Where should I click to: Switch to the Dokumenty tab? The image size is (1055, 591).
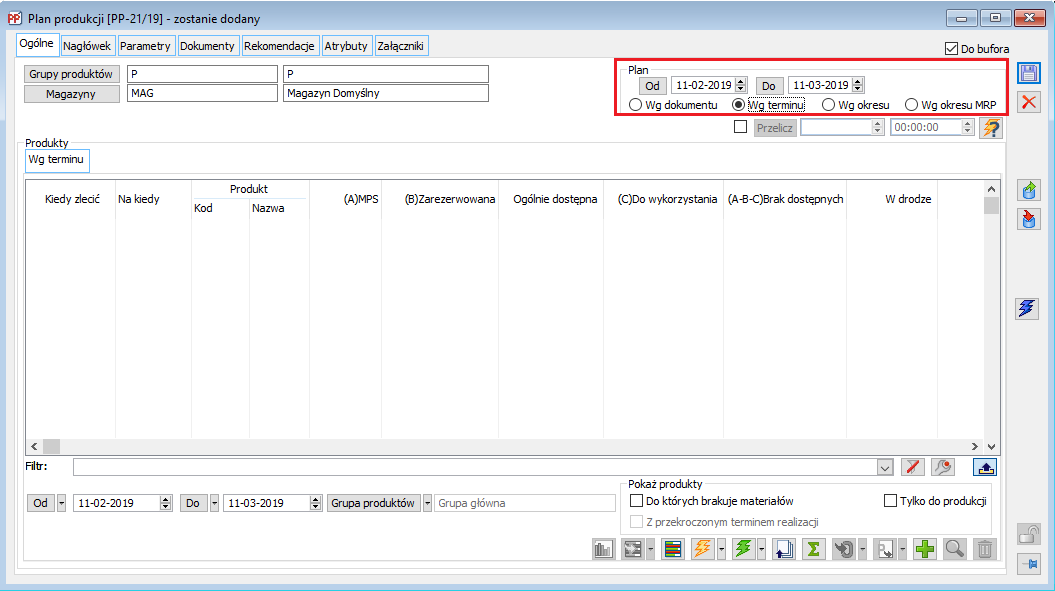click(x=207, y=46)
